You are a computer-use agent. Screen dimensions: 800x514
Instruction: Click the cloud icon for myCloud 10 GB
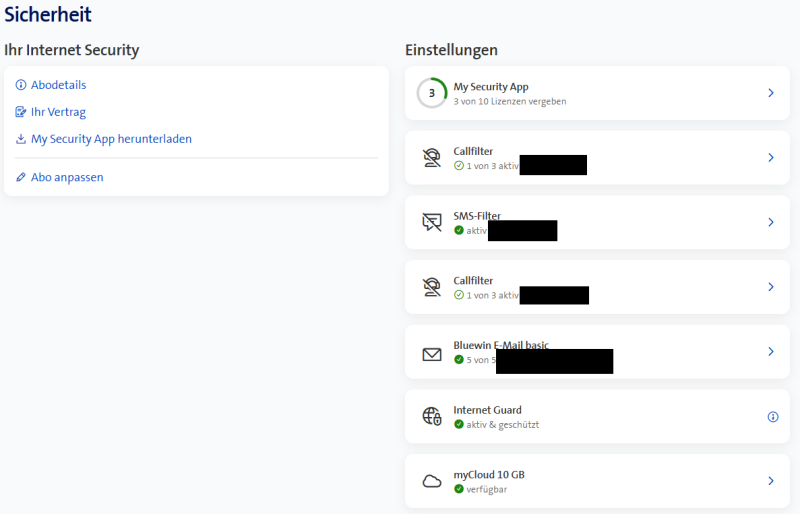(431, 481)
